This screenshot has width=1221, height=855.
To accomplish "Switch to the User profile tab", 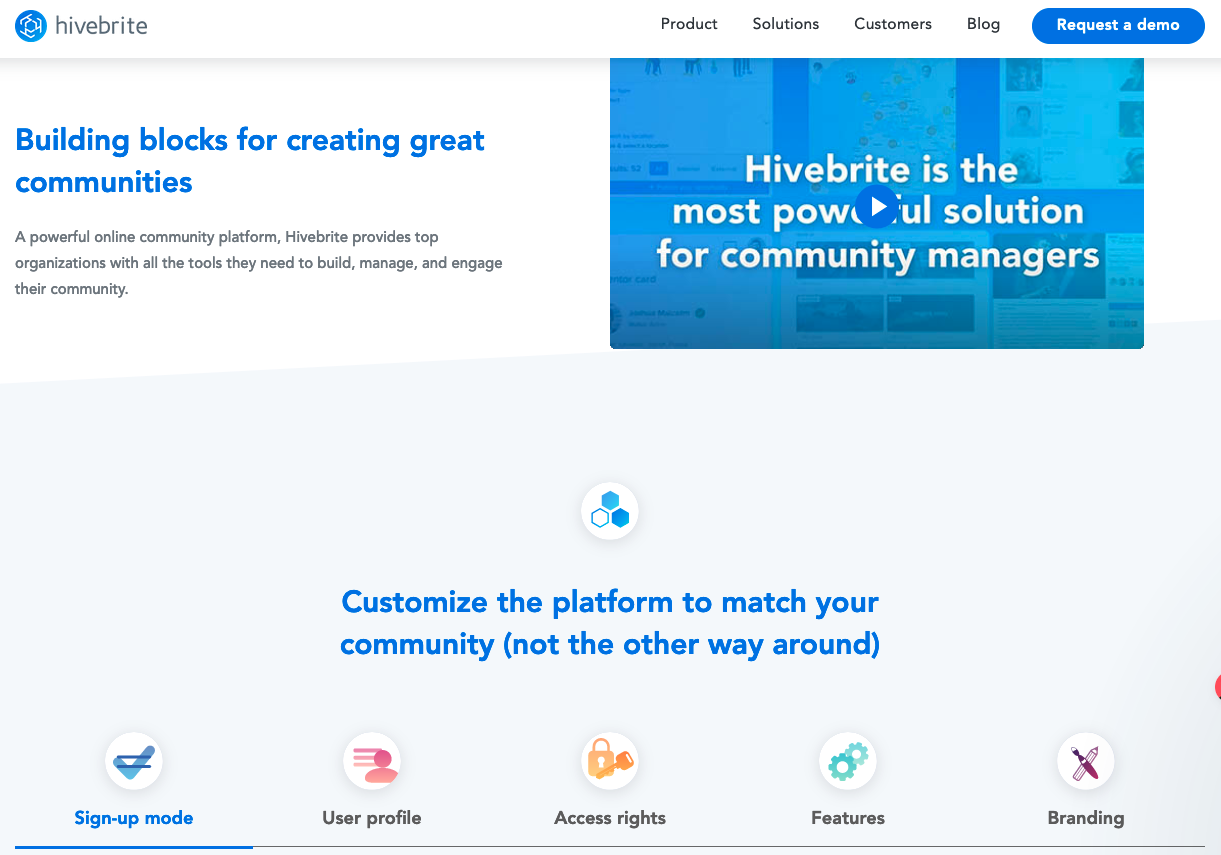I will (x=372, y=818).
